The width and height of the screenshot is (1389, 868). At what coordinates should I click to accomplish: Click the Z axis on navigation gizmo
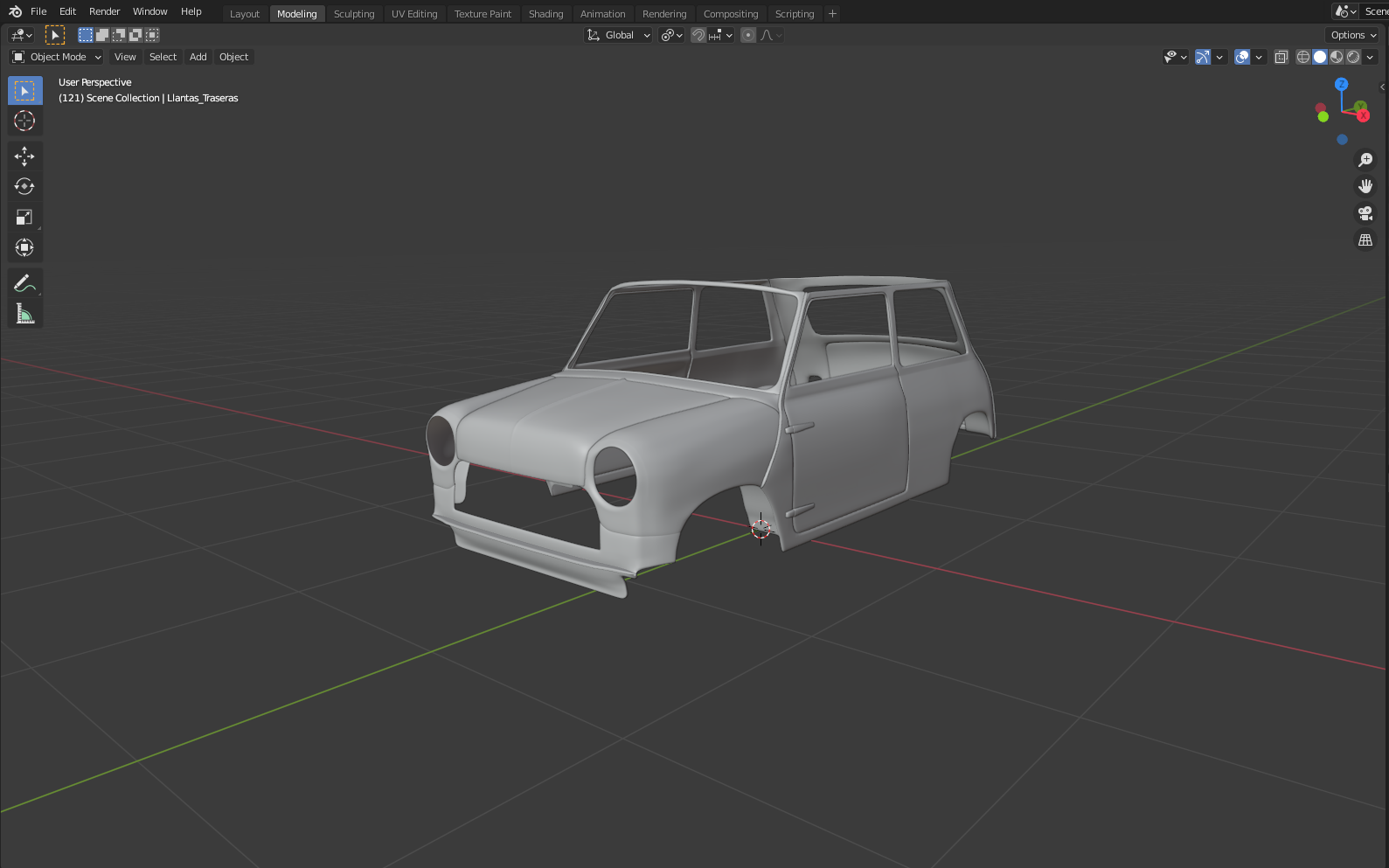[x=1341, y=85]
